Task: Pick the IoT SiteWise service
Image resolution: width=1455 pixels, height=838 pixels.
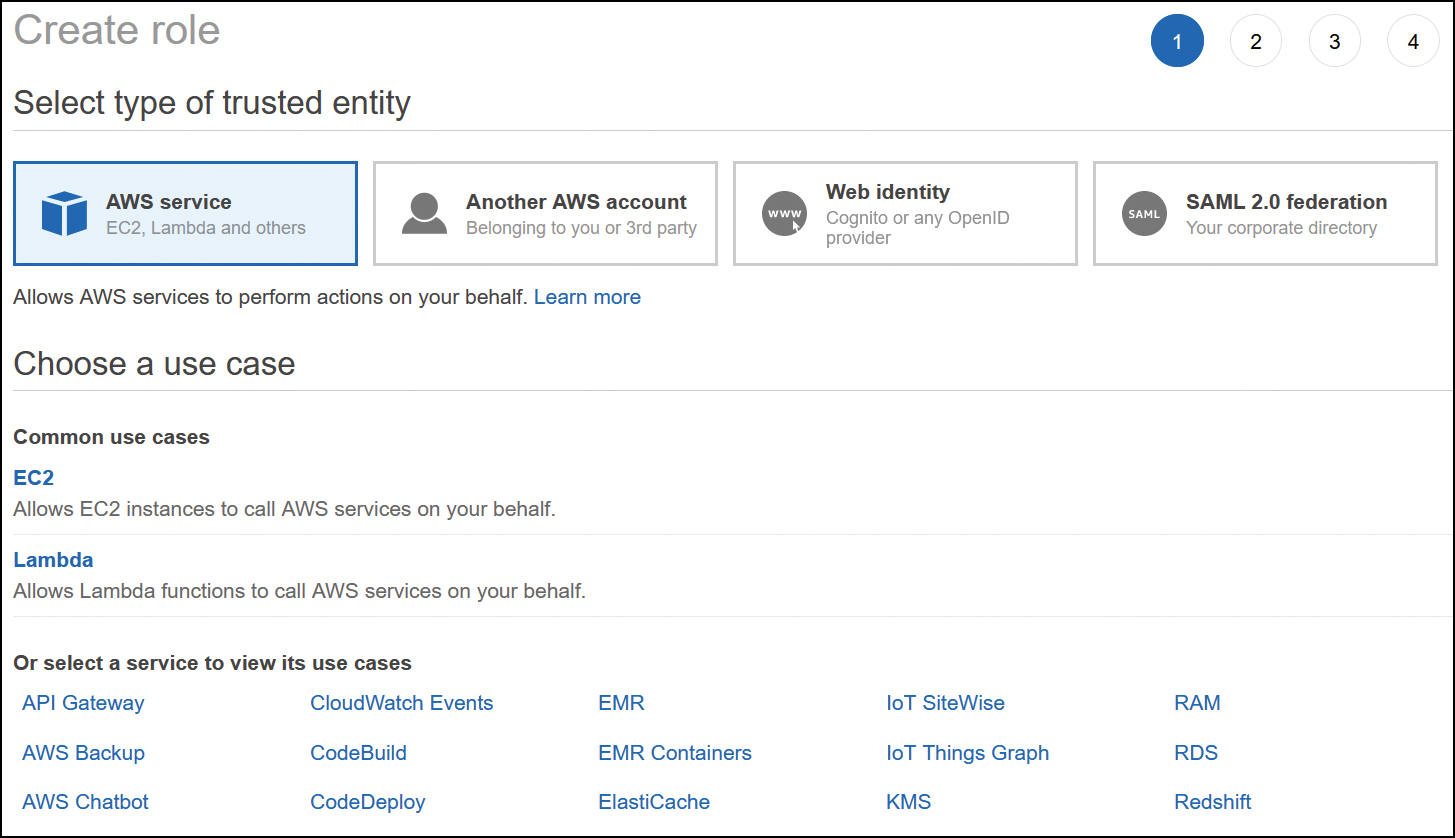Action: tap(945, 703)
